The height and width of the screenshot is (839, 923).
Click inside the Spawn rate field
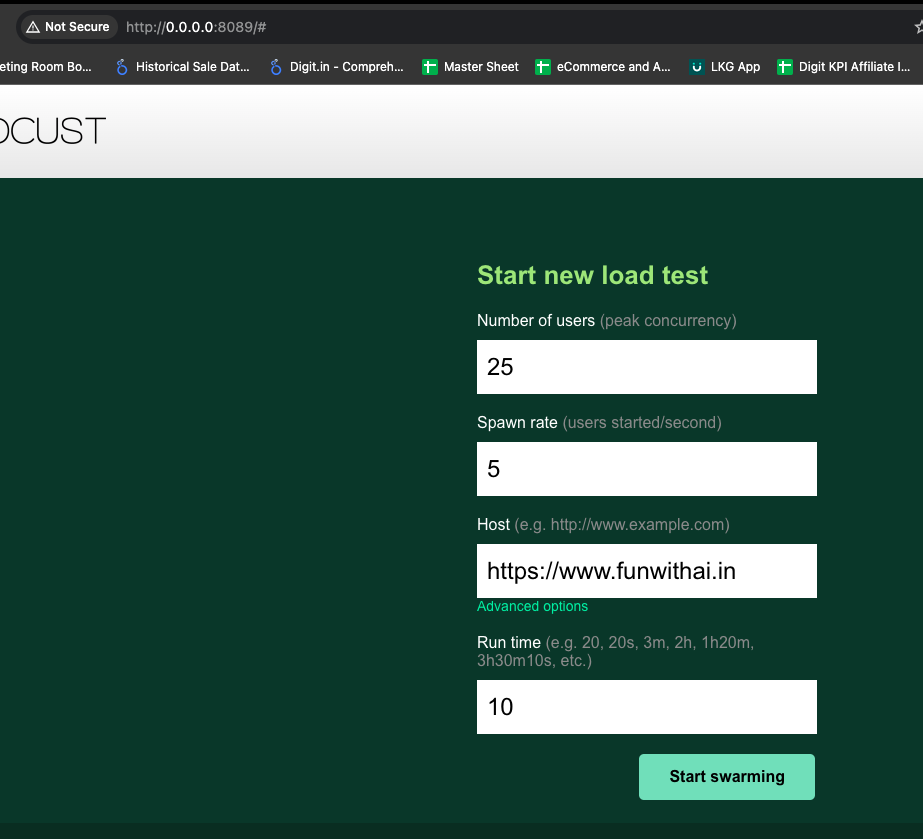pos(646,469)
